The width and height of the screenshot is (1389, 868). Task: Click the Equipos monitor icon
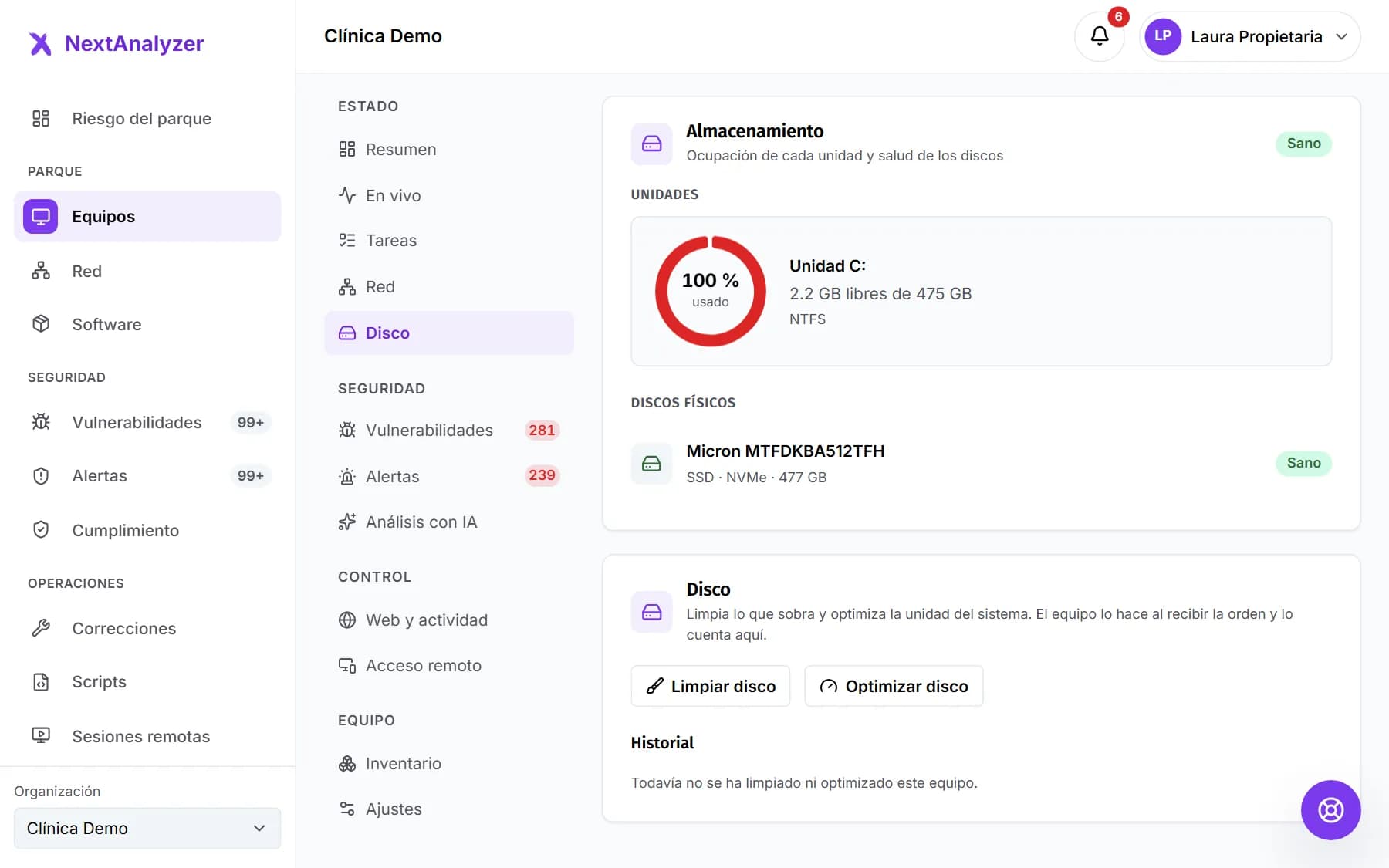coord(41,216)
